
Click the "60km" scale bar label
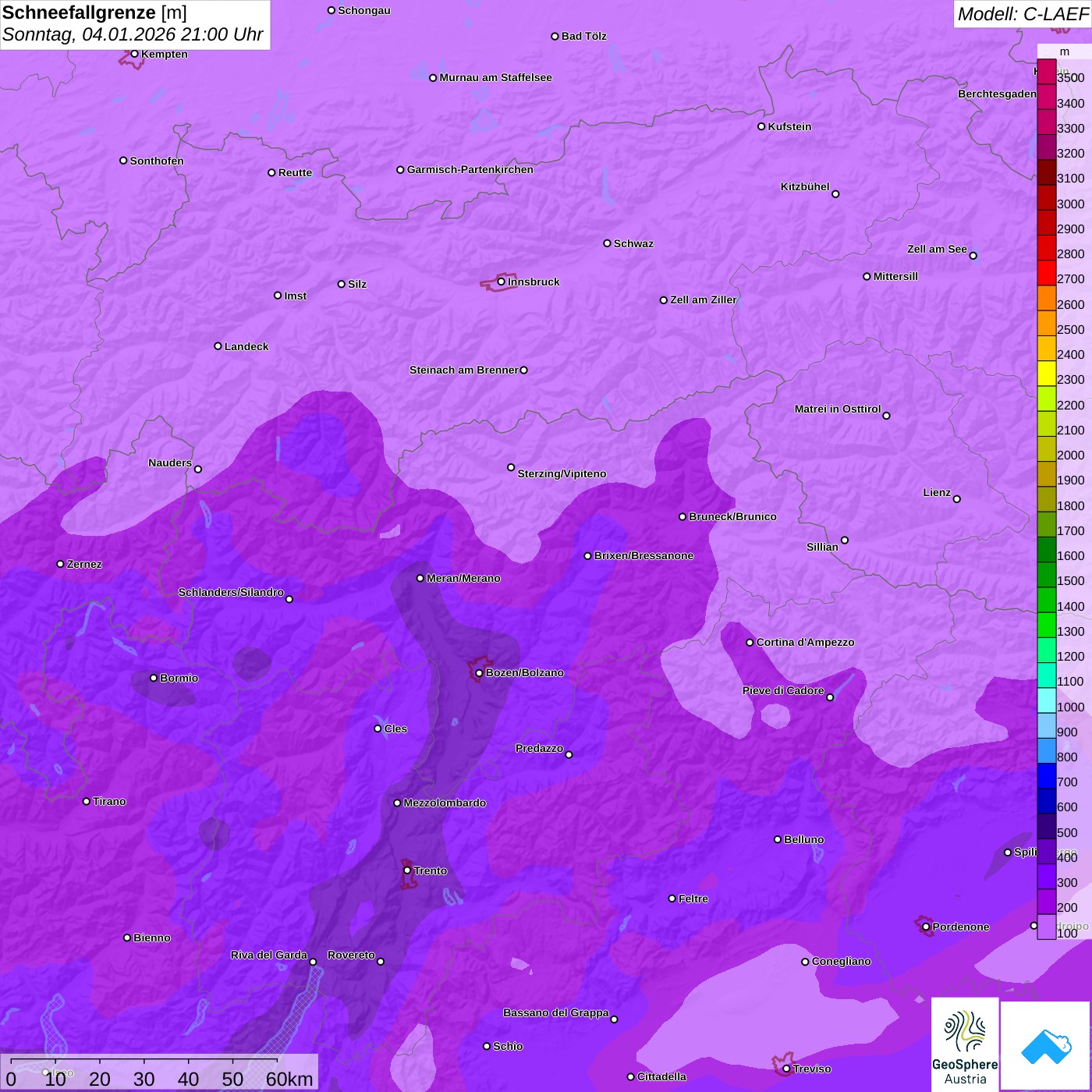289,1079
